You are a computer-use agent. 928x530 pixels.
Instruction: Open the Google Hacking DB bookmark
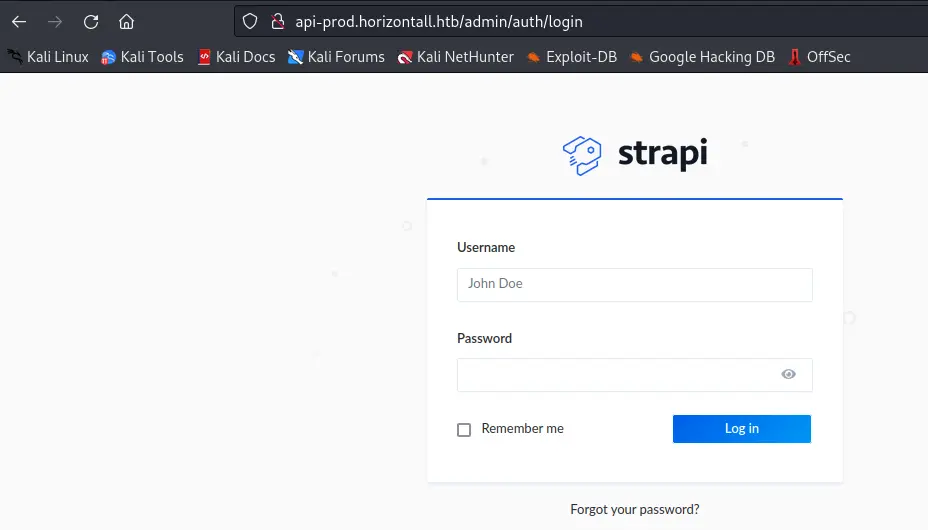click(703, 57)
